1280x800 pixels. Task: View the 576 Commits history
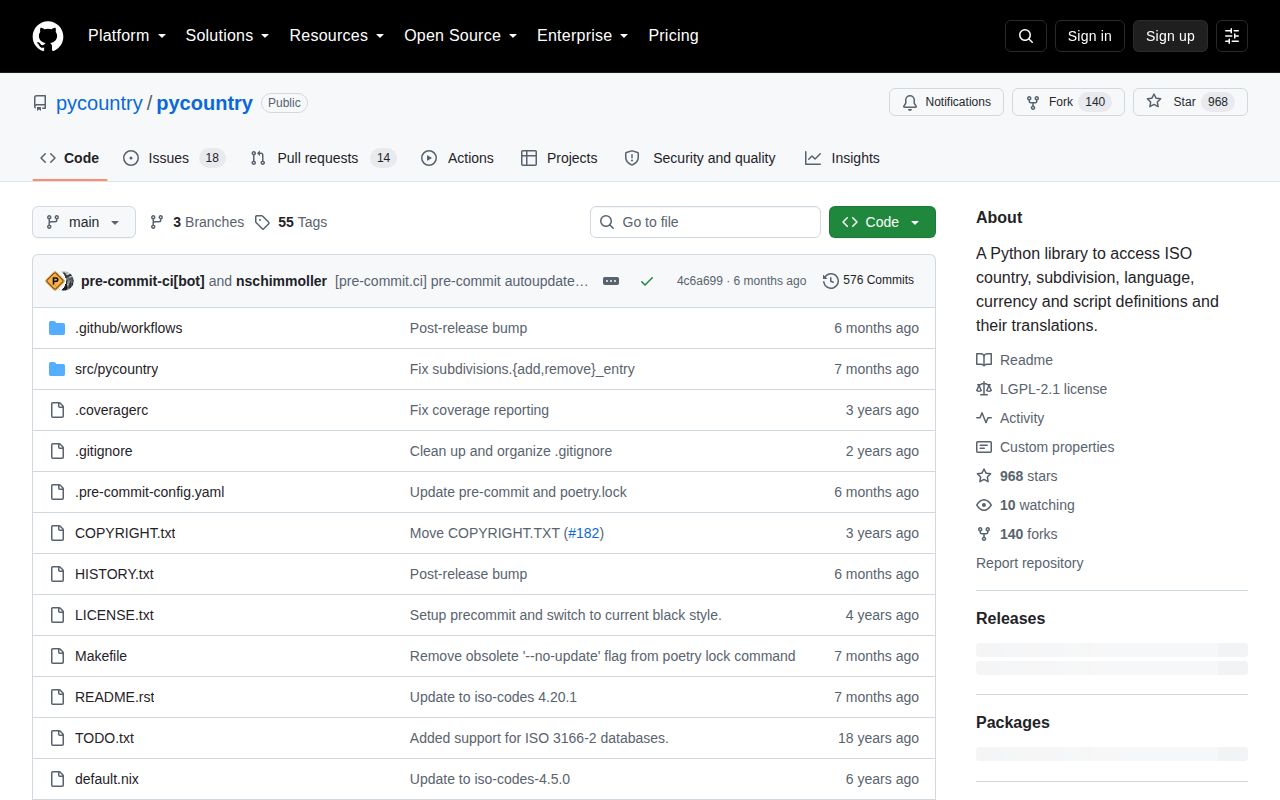(868, 280)
